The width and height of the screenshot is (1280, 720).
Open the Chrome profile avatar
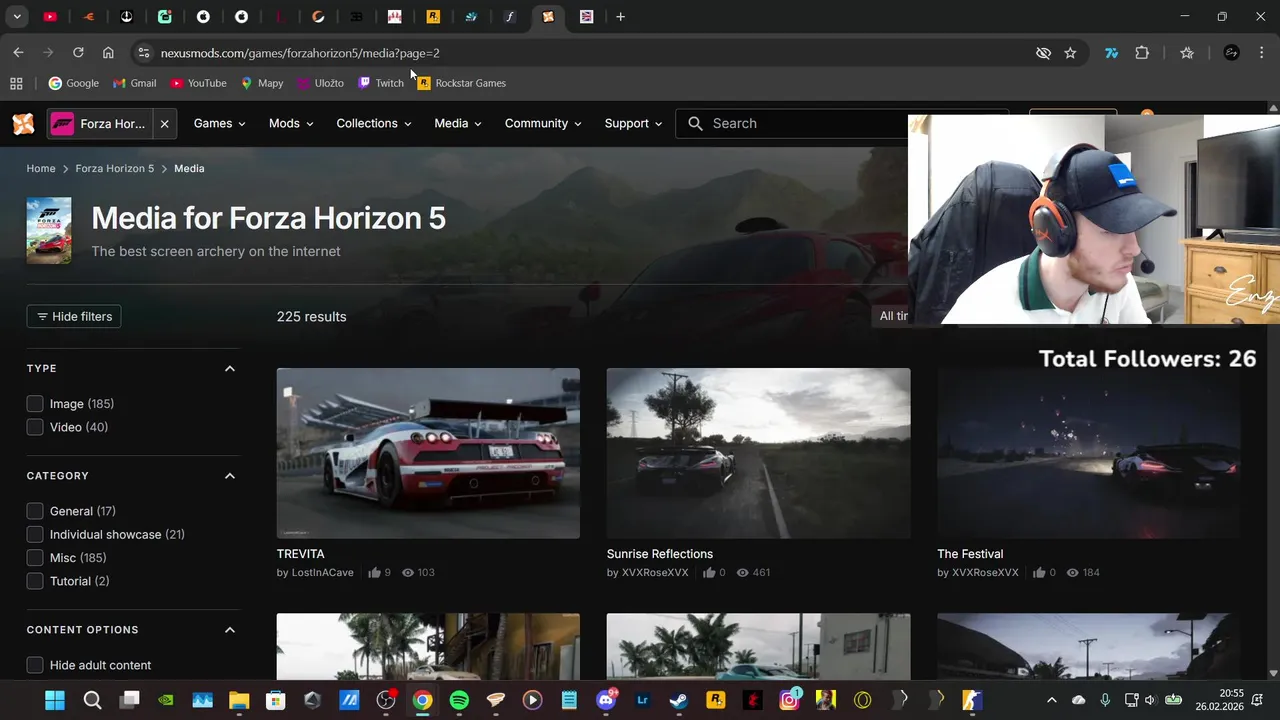[1232, 53]
